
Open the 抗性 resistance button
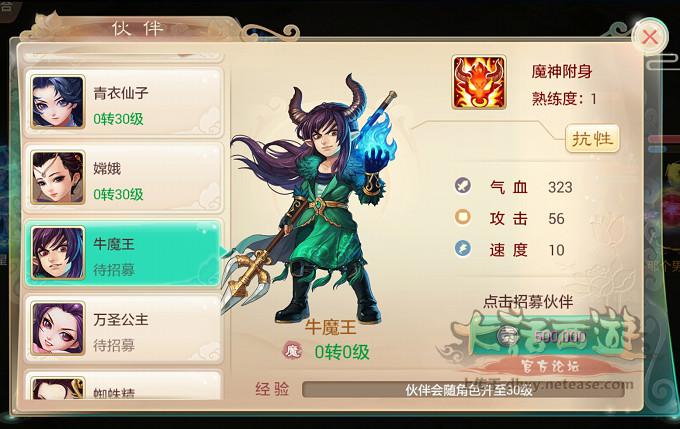[x=592, y=139]
